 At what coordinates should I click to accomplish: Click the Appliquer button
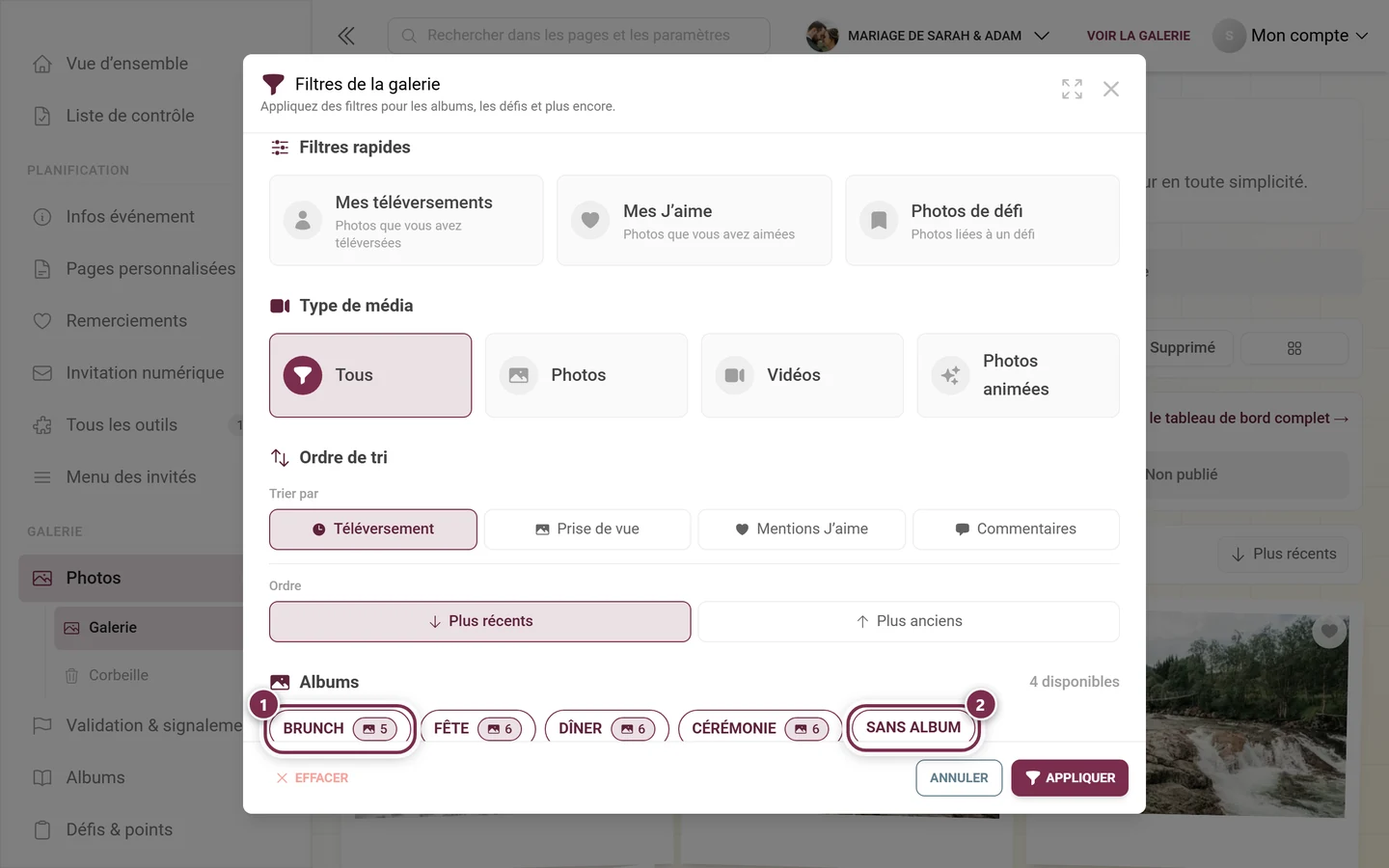[x=1070, y=777]
